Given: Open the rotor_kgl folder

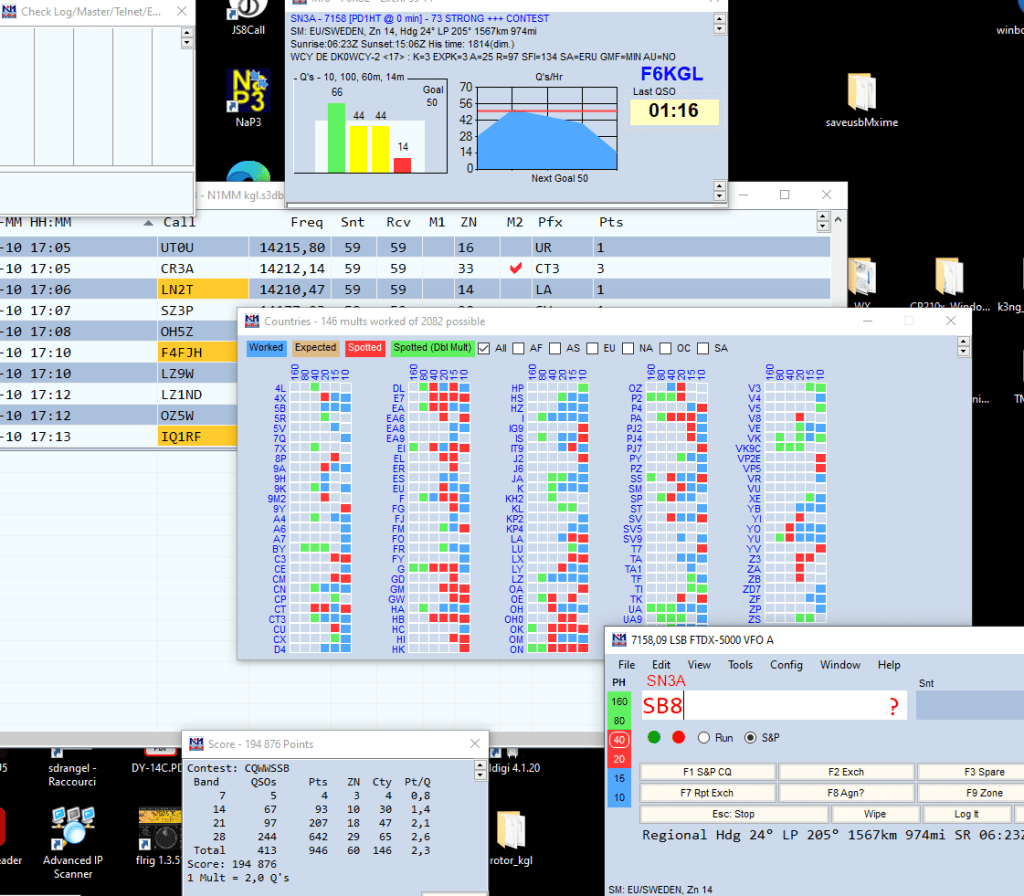Looking at the screenshot, I should coord(512,835).
